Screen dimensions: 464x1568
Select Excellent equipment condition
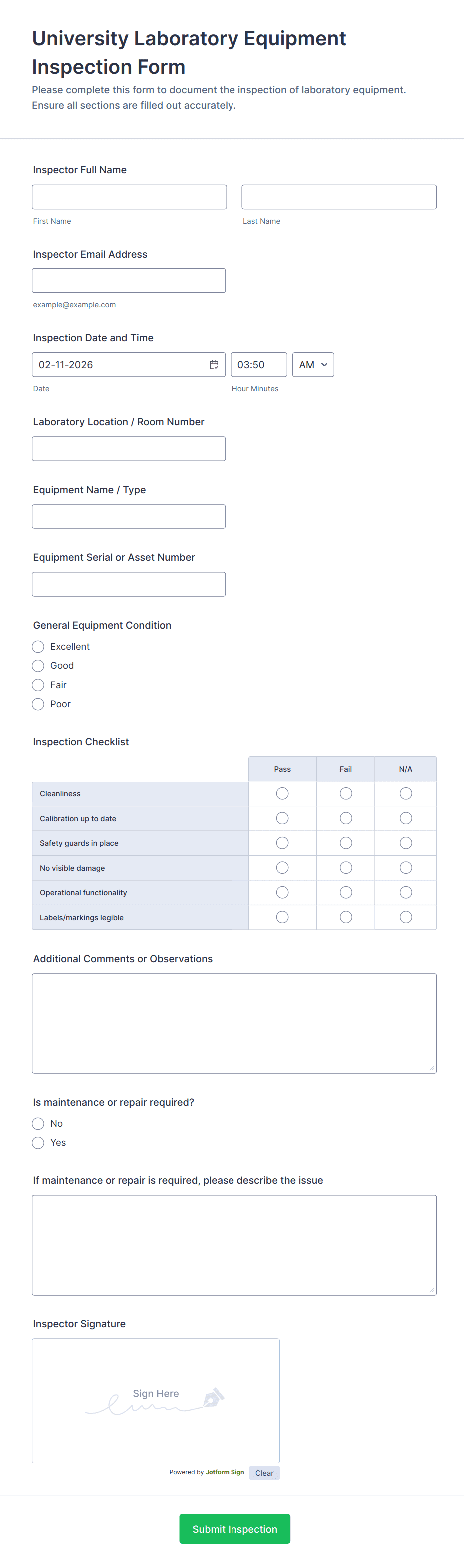38,646
